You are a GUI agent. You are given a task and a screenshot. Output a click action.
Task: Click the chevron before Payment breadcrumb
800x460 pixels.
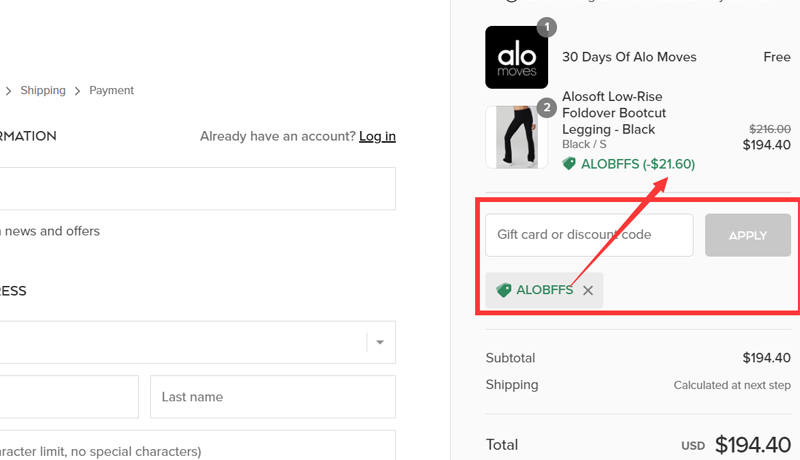[78, 91]
